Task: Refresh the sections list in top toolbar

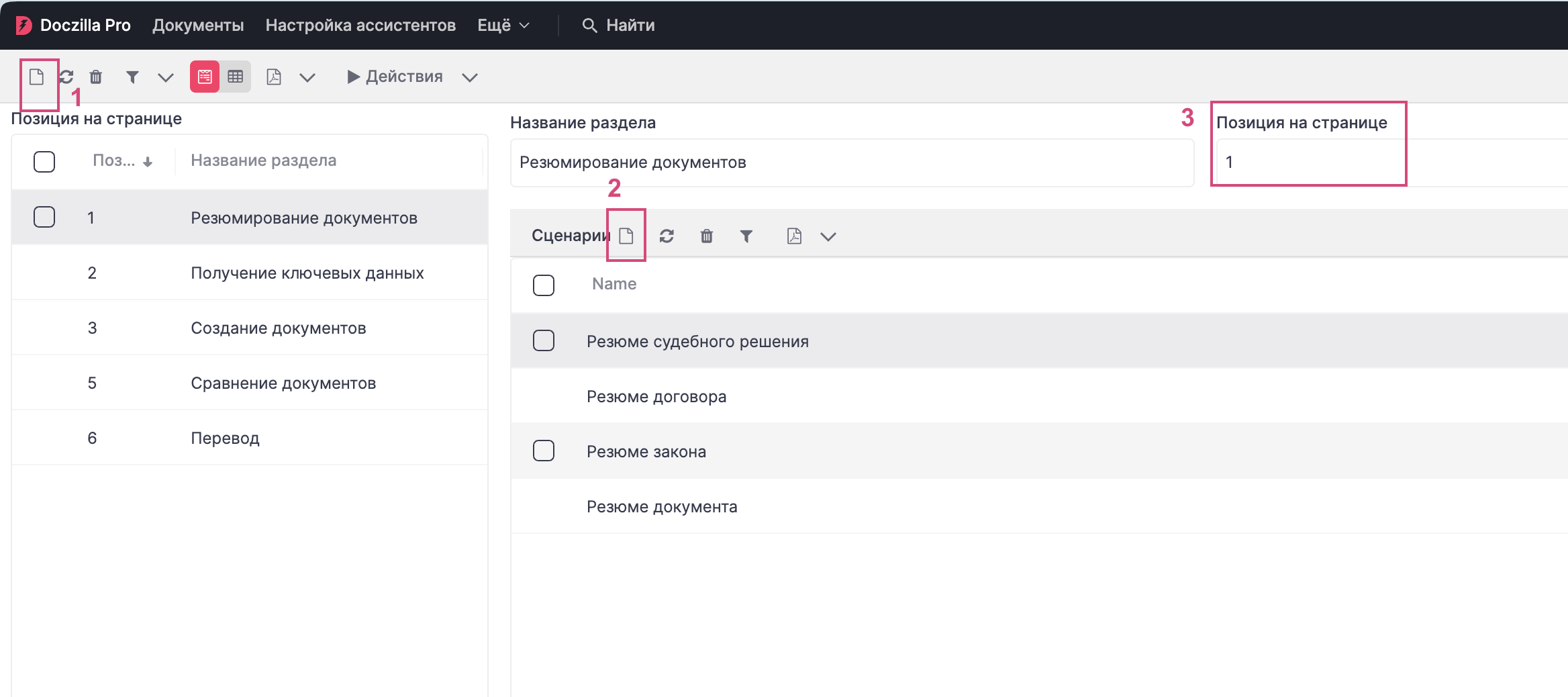Action: [66, 77]
